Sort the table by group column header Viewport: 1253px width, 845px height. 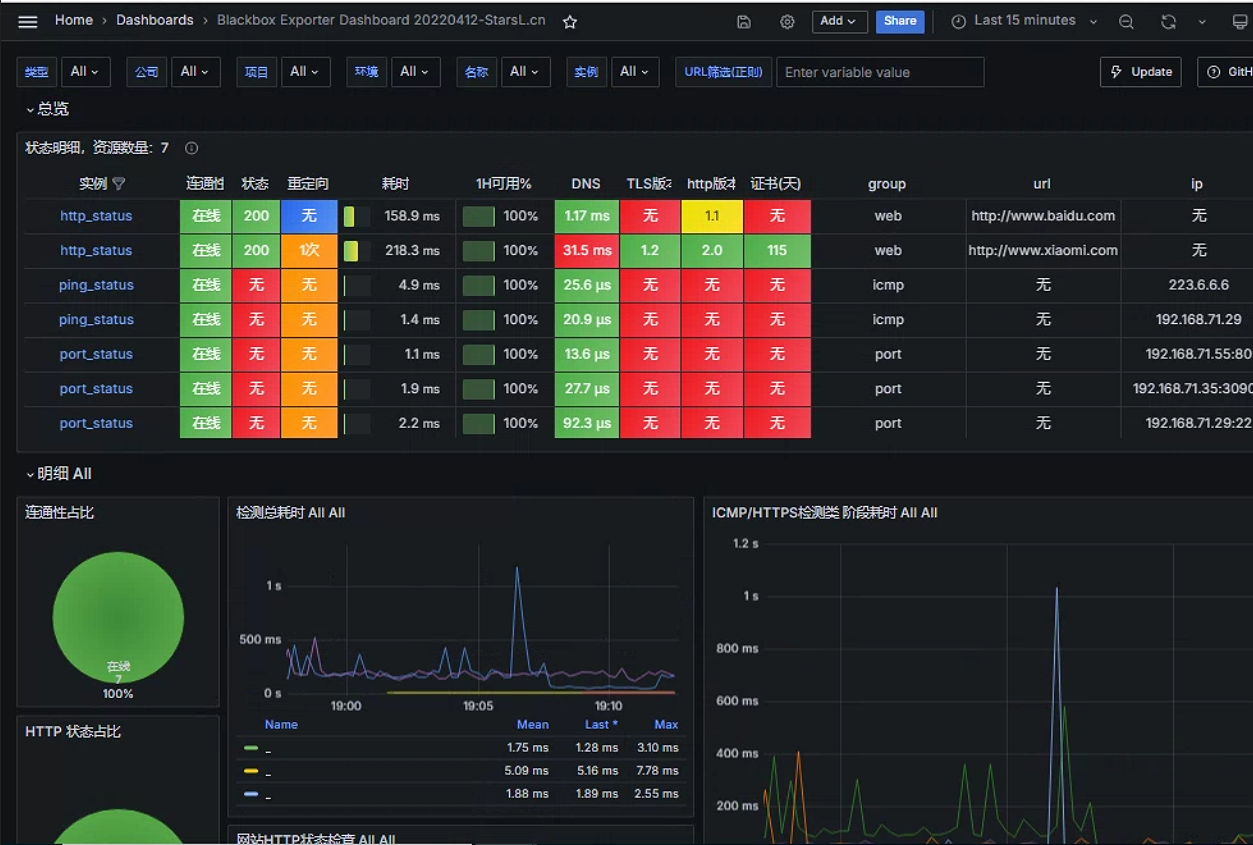[887, 184]
